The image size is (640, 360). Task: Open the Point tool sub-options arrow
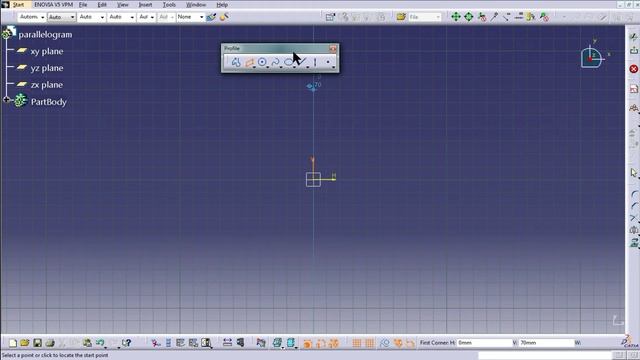tap(333, 67)
